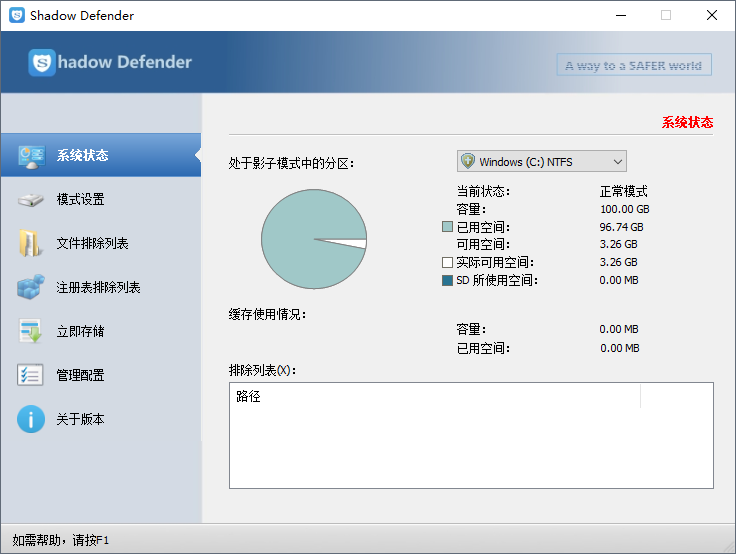This screenshot has height=554, width=736.
Task: Click the 文件排除列表 folder icon
Action: point(31,243)
